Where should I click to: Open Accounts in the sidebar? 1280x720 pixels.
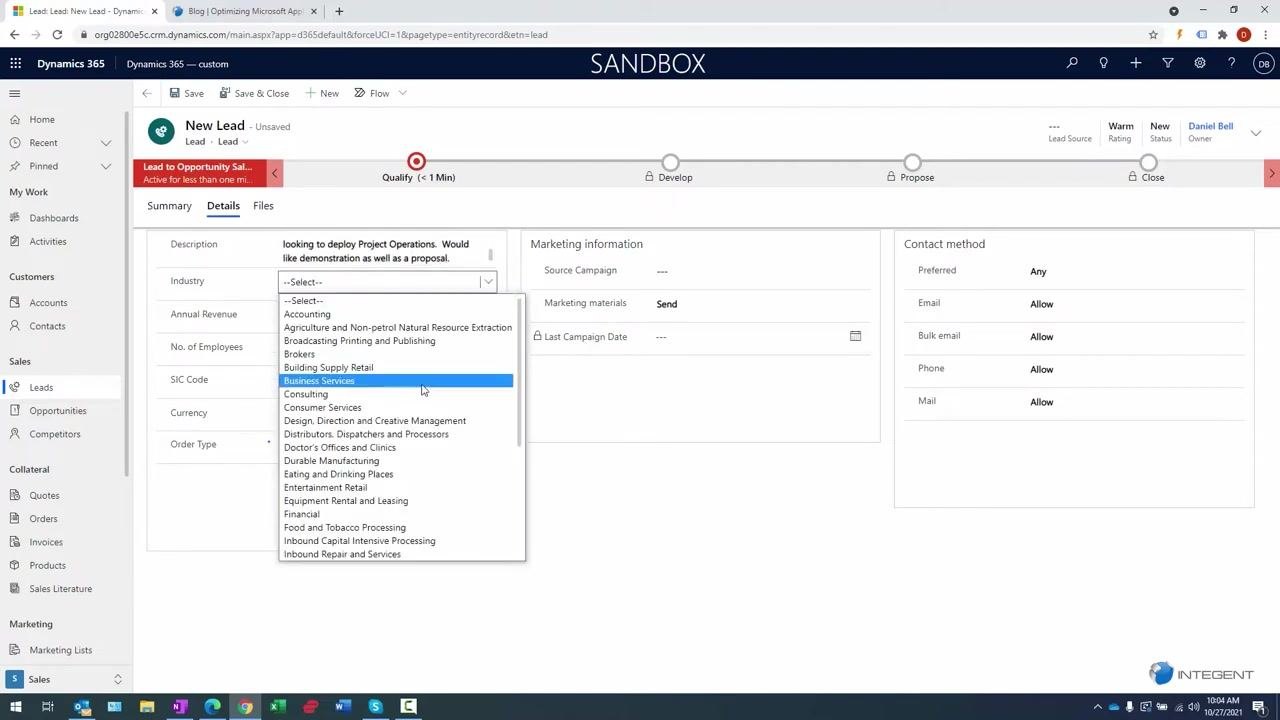coord(48,303)
